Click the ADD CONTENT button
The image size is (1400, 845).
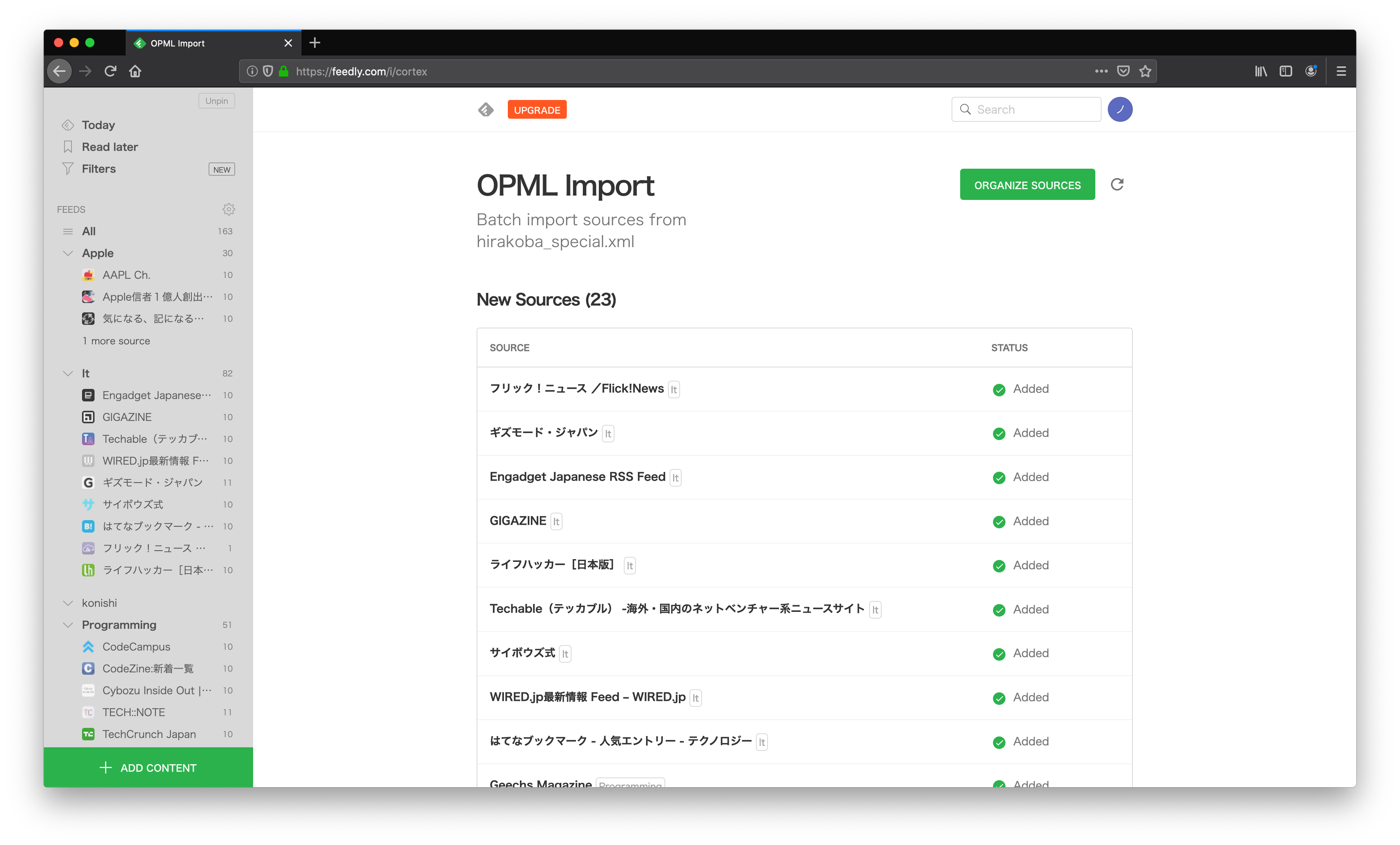[x=148, y=768]
